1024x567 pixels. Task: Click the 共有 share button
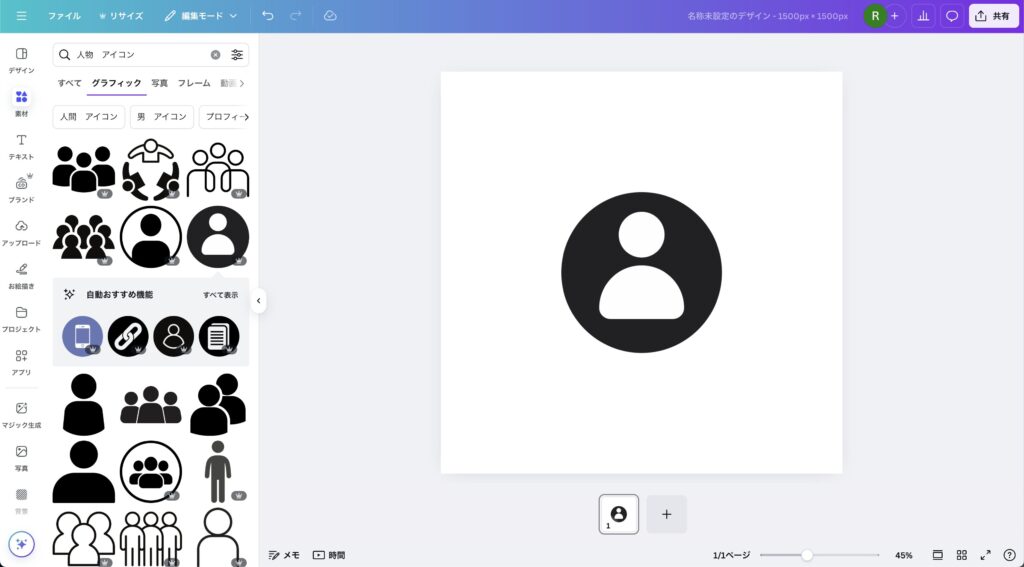[x=993, y=16]
